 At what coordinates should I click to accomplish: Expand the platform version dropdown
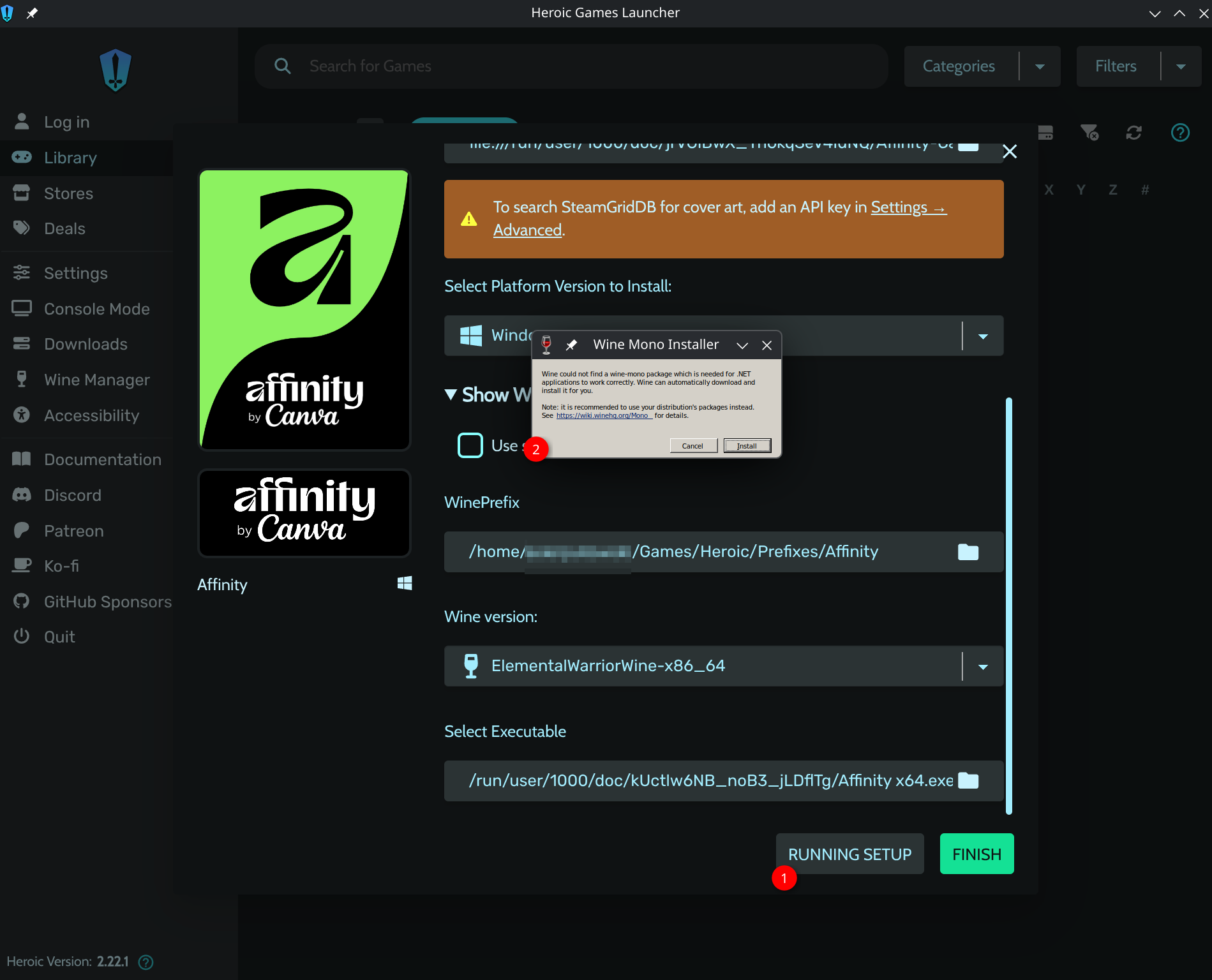click(x=984, y=336)
